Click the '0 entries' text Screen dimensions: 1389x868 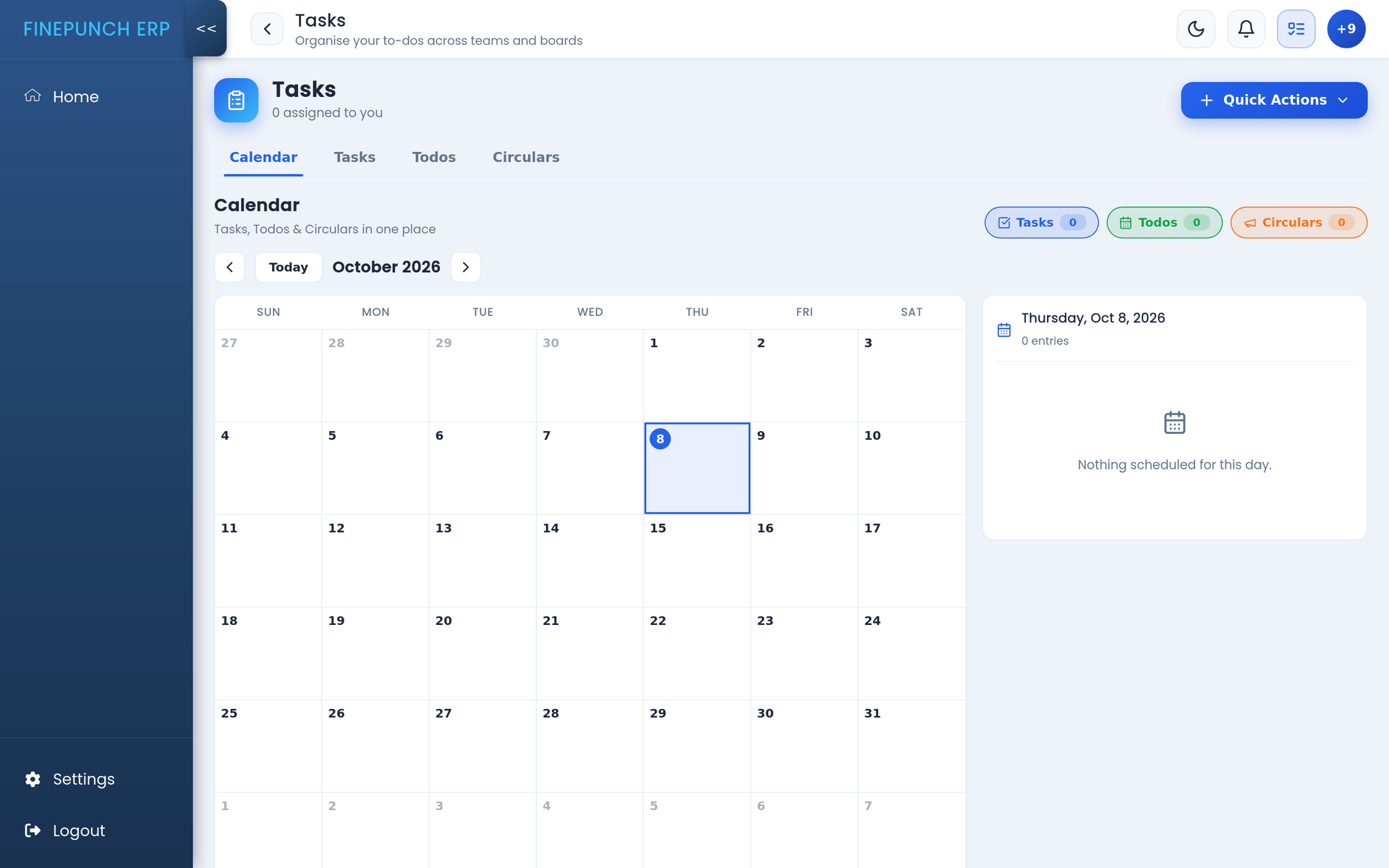point(1045,341)
